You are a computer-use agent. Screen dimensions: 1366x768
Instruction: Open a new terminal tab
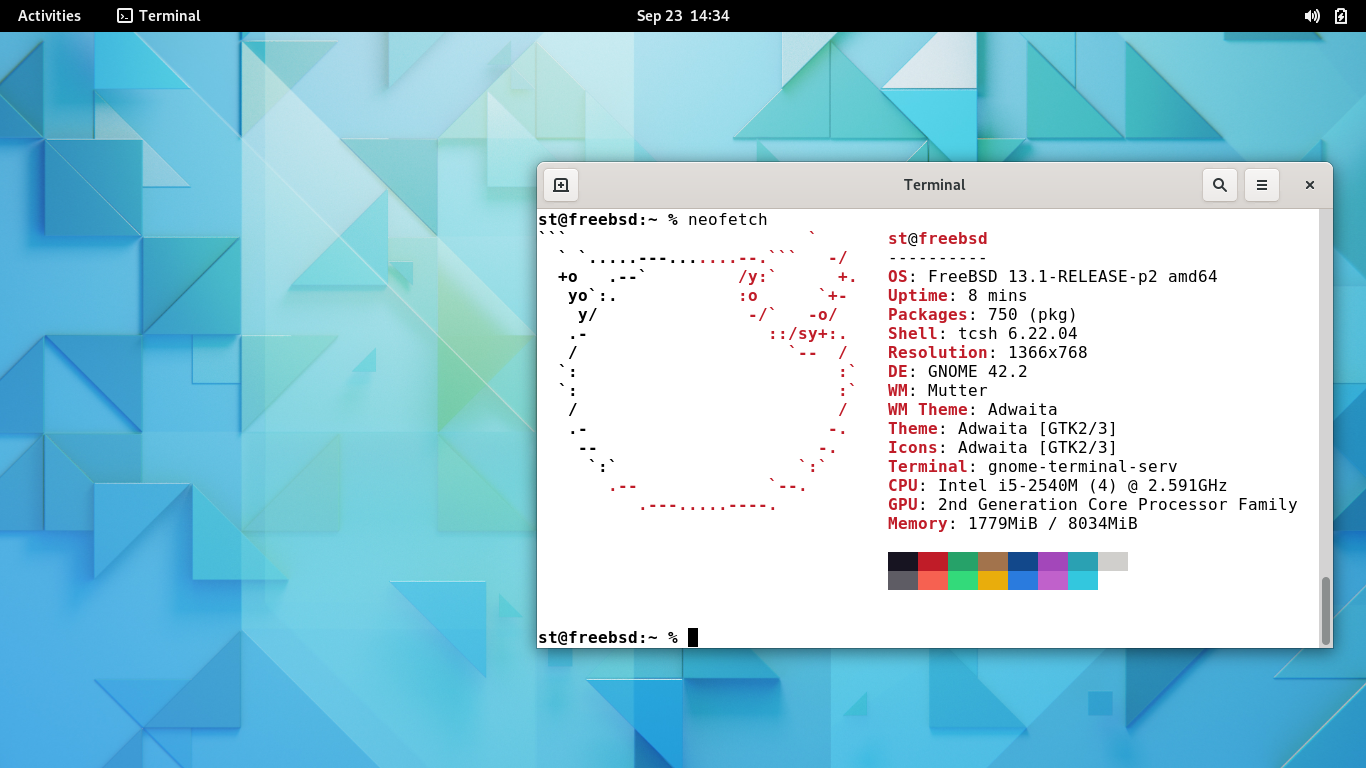point(561,185)
